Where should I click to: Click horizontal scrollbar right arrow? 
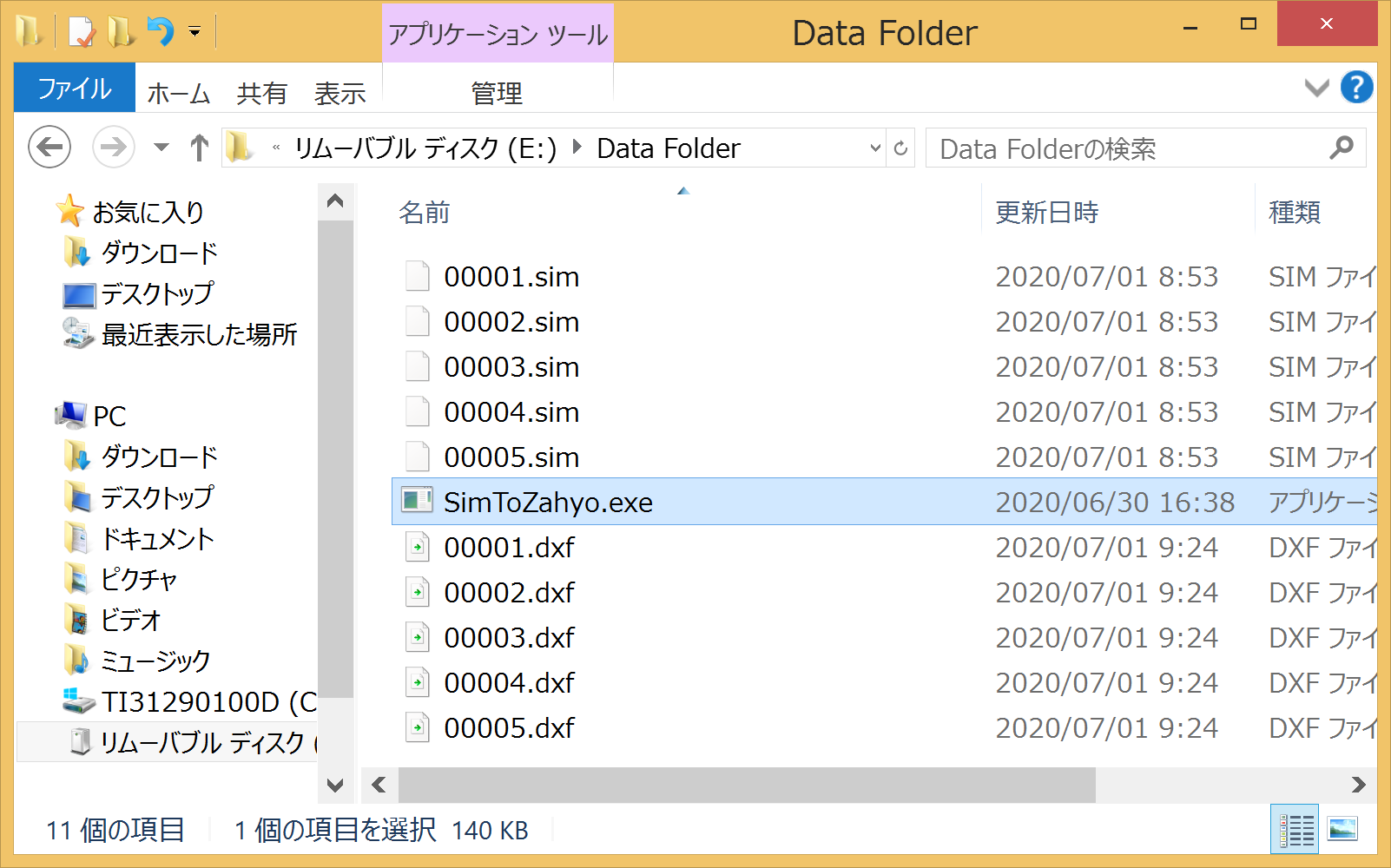tap(1358, 785)
